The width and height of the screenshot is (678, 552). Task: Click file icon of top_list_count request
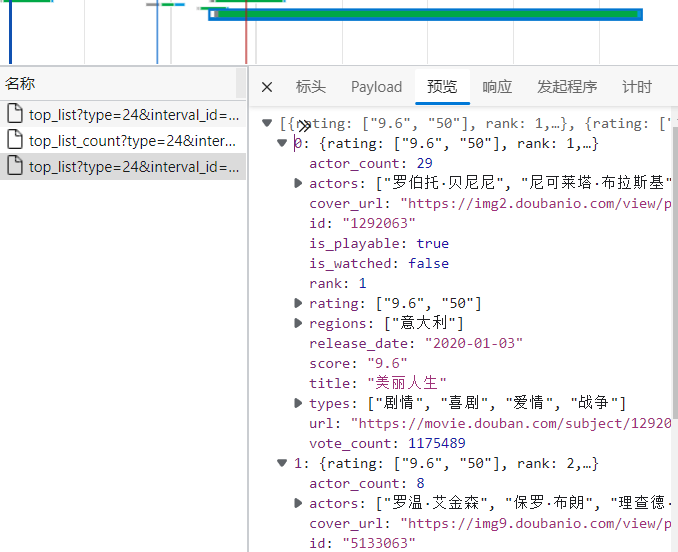pos(15,140)
